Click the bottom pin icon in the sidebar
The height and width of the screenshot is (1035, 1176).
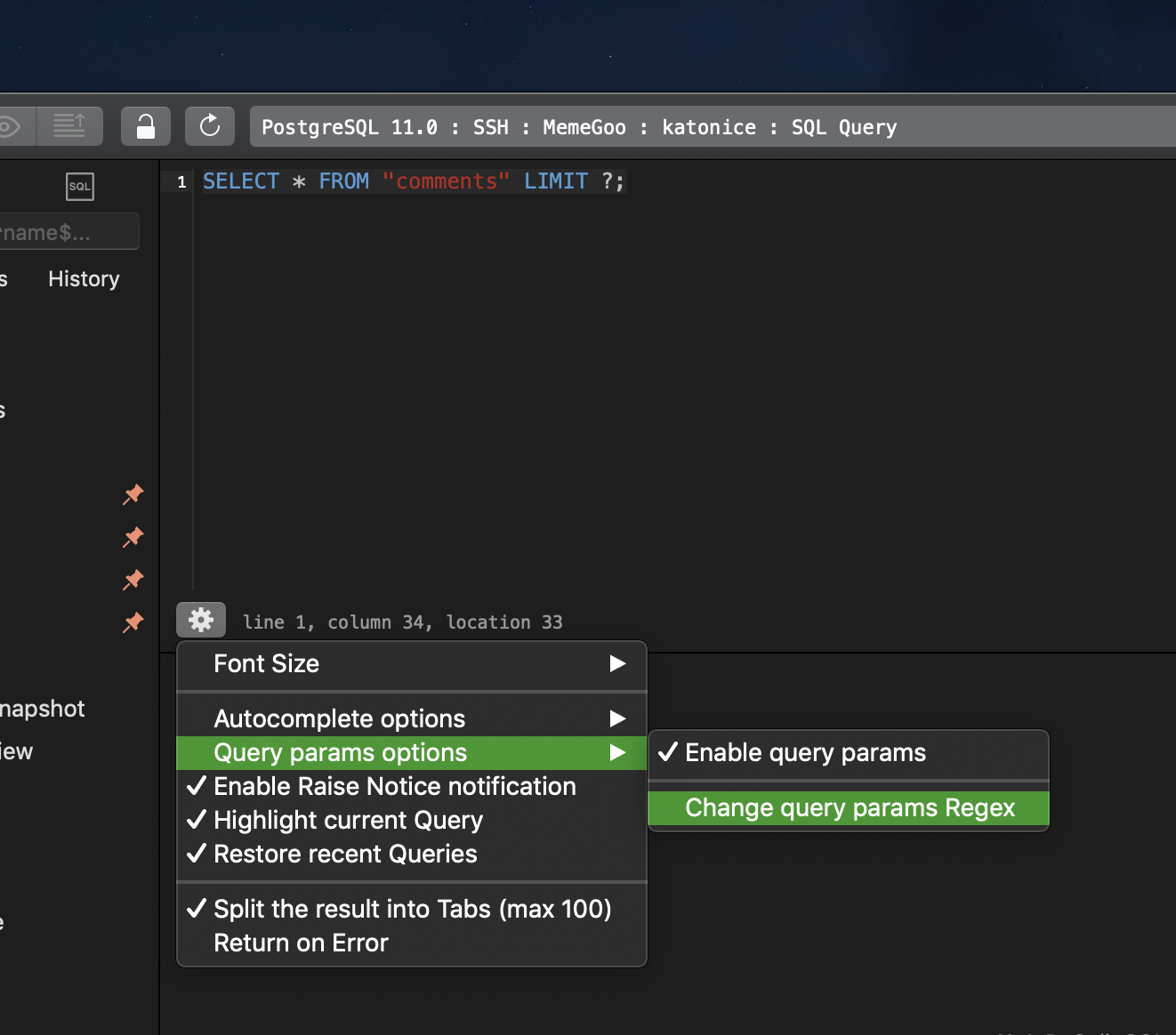click(133, 623)
